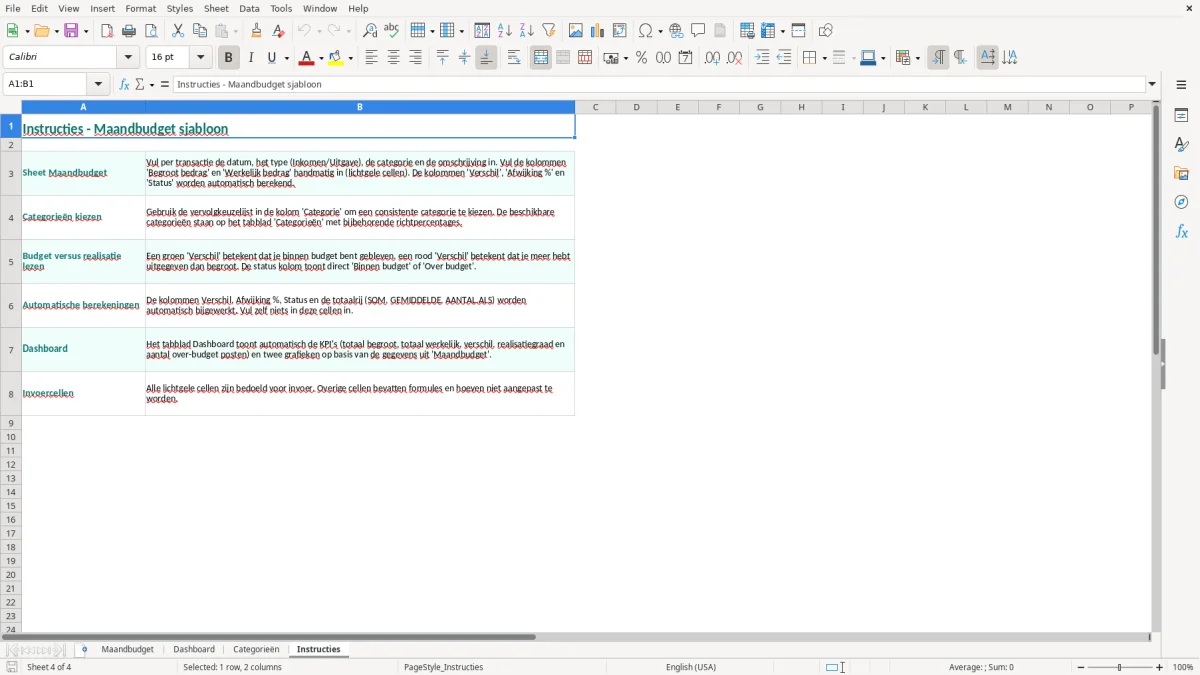Click Clear Direct Formatting icon
Screen dimensions: 1200x675
click(x=278, y=31)
